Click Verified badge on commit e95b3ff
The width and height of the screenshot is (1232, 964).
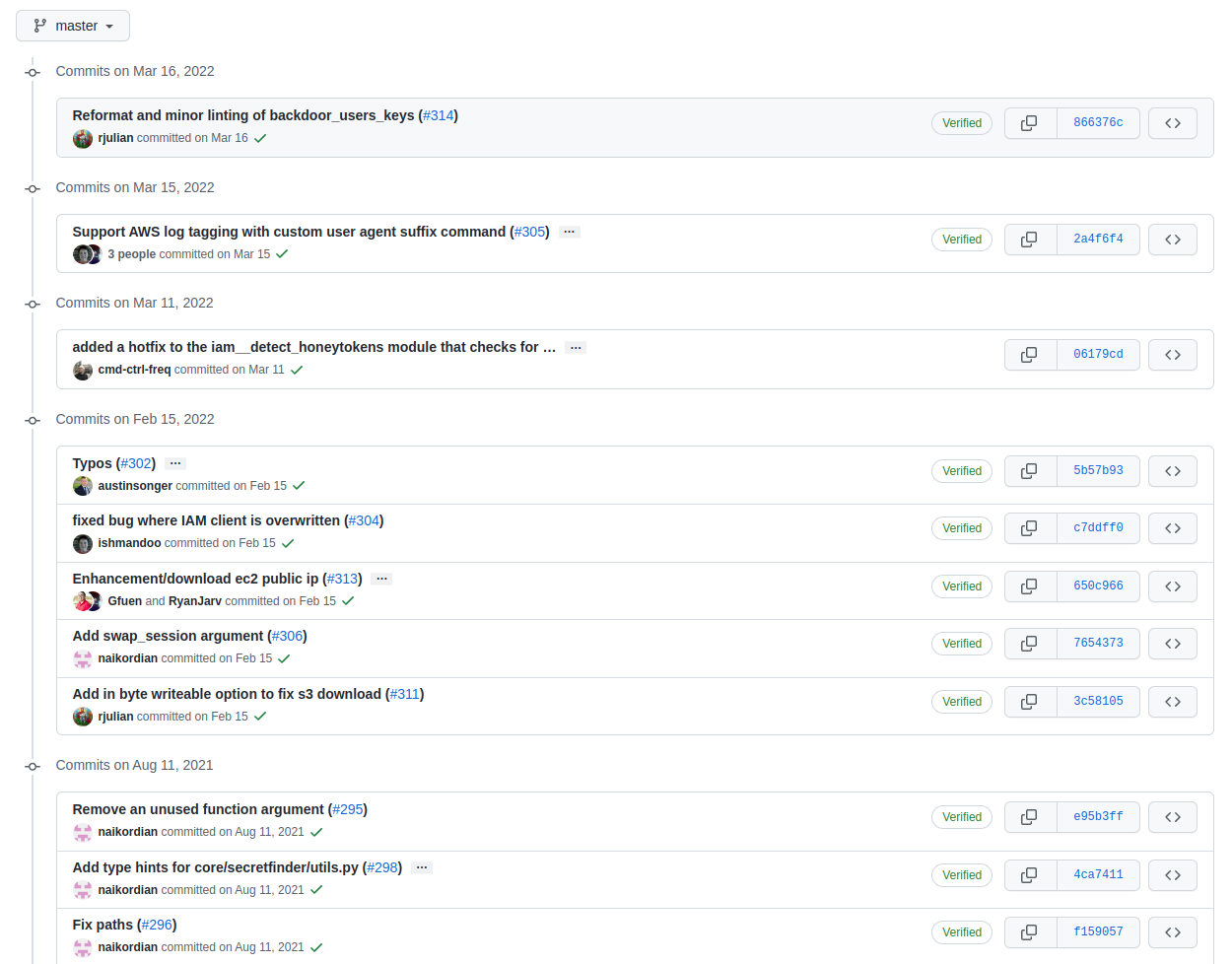[962, 817]
